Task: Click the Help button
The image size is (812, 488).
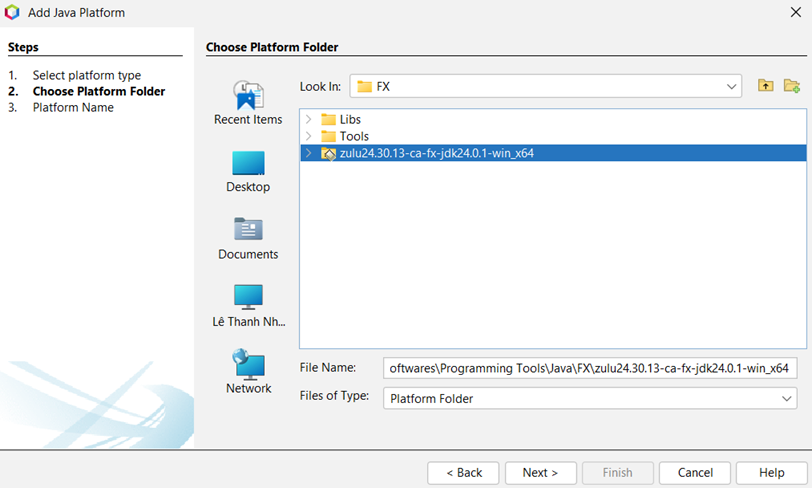Action: coord(772,472)
